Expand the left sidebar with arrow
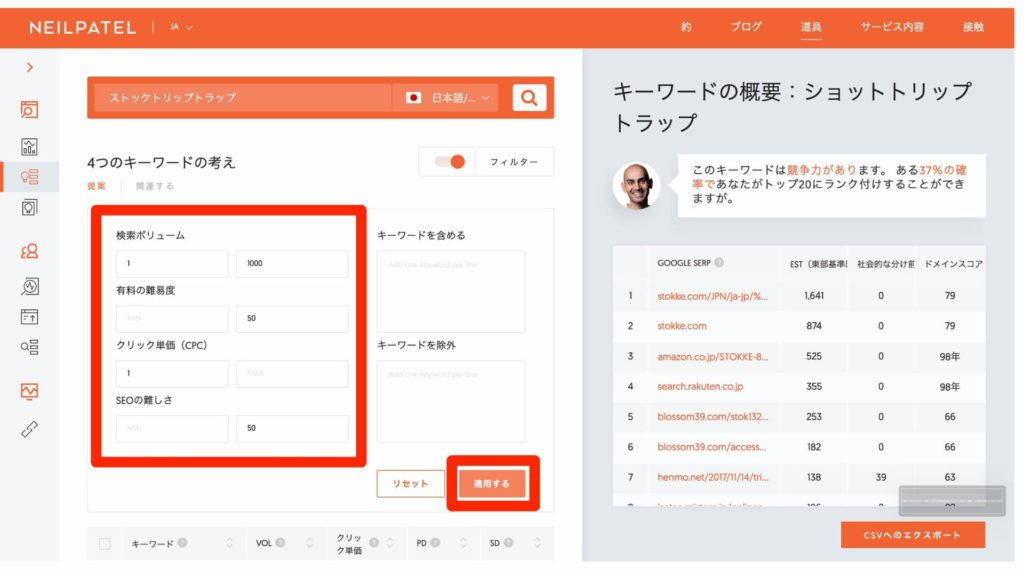 click(30, 67)
